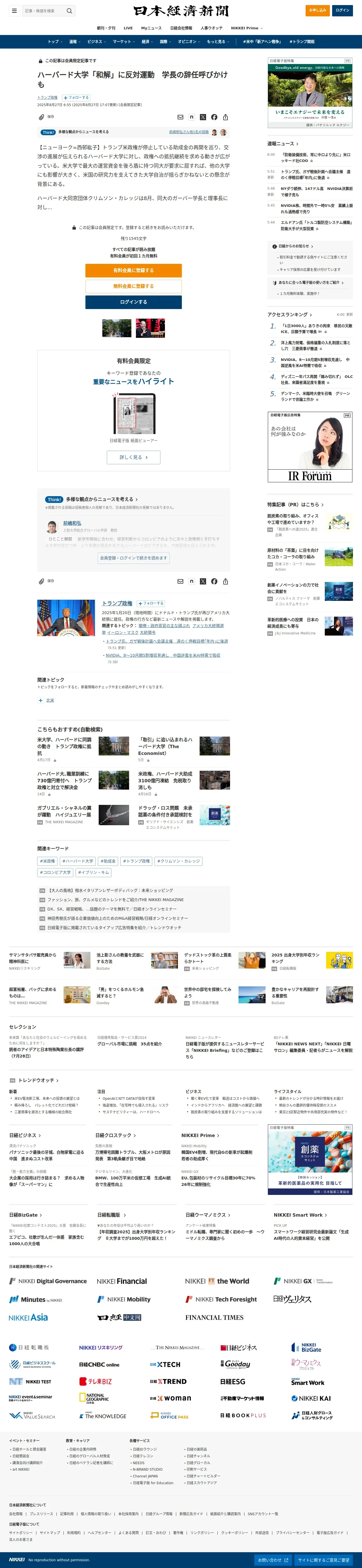Click the dark blue ログインする button
Viewport: 362px width, 1568px height.
[133, 302]
